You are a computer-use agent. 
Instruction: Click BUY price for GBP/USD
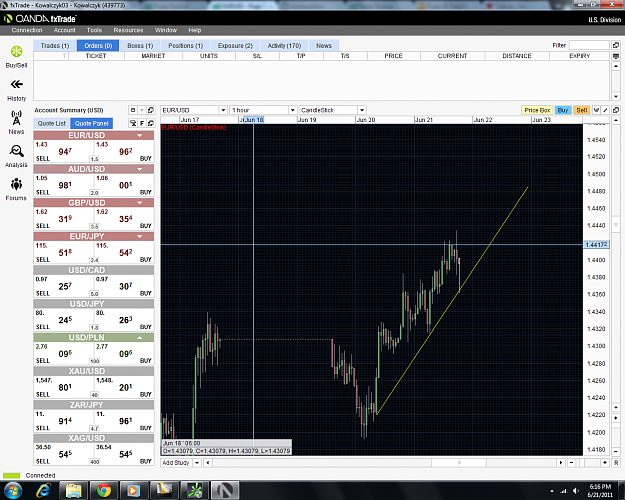coord(124,219)
